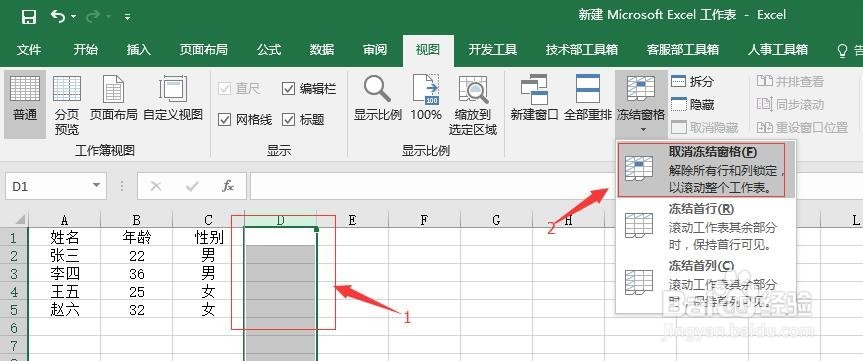
Task: Hide the current window (隐藏)
Action: (x=692, y=104)
